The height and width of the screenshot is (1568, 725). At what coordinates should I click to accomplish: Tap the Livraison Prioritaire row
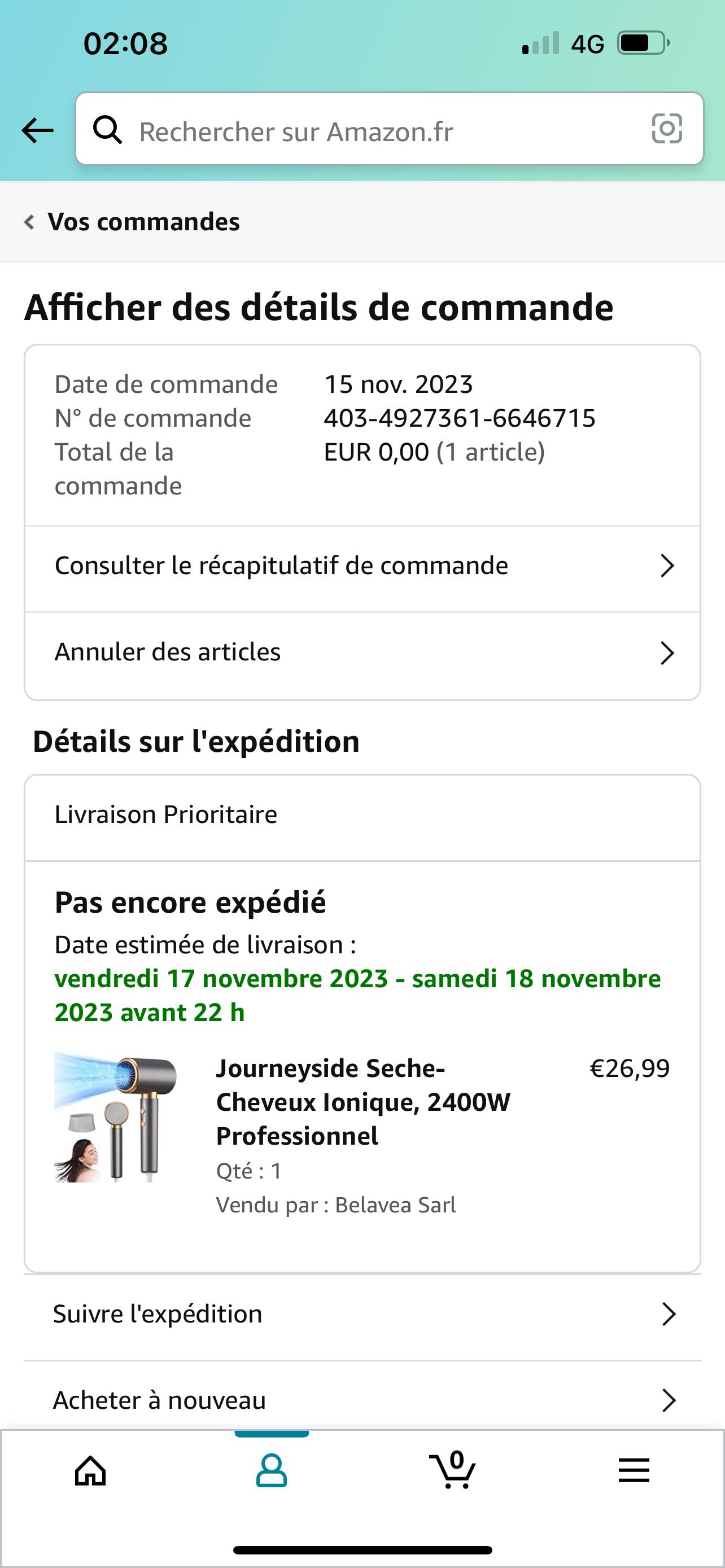point(362,815)
